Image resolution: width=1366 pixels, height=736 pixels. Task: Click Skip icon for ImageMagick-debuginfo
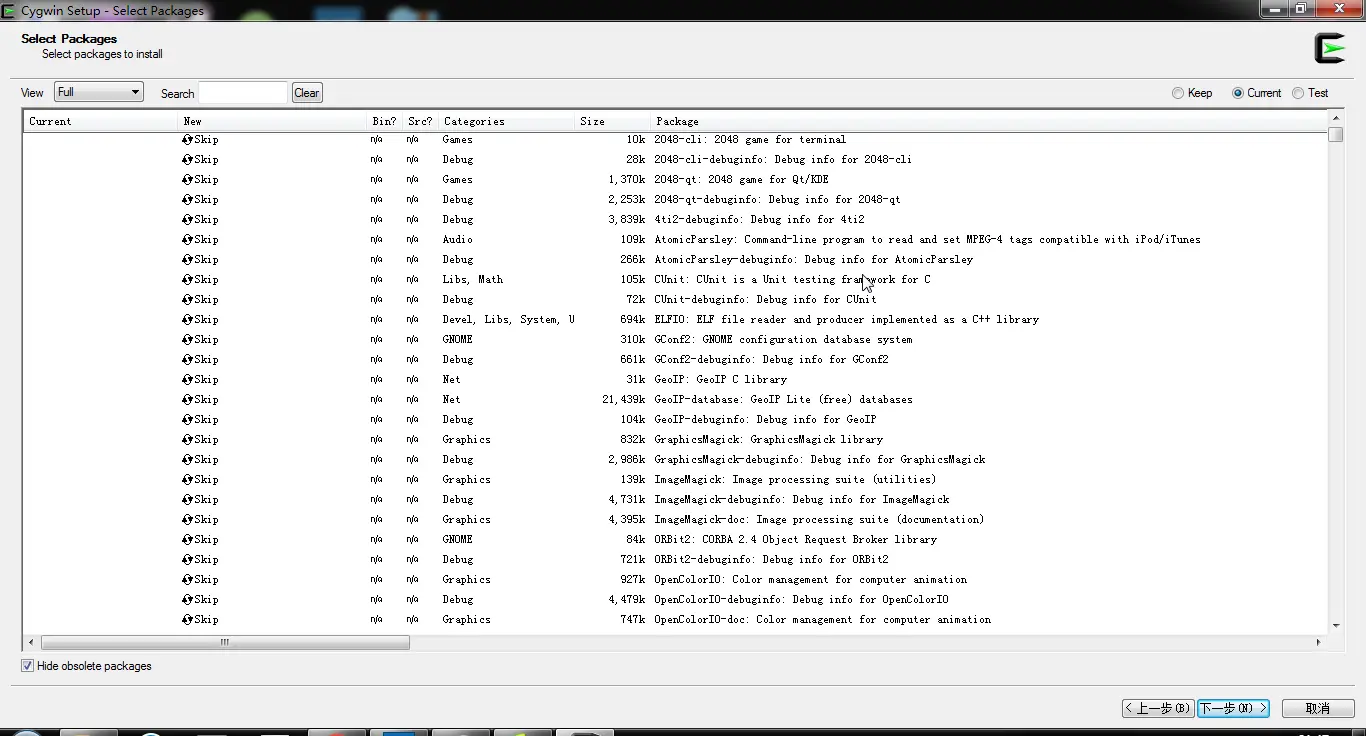(x=187, y=500)
